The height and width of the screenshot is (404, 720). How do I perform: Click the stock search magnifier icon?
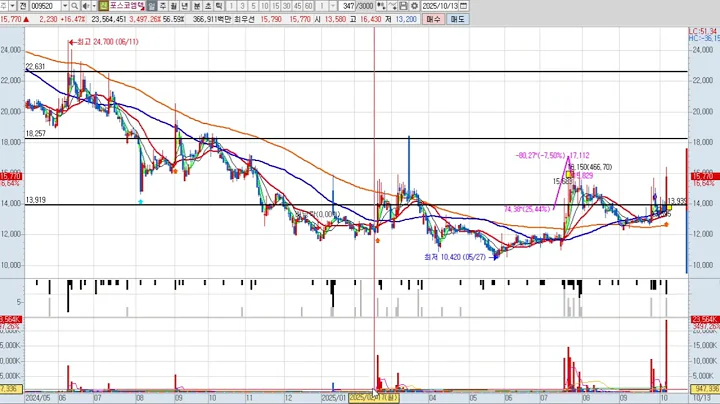coord(74,6)
